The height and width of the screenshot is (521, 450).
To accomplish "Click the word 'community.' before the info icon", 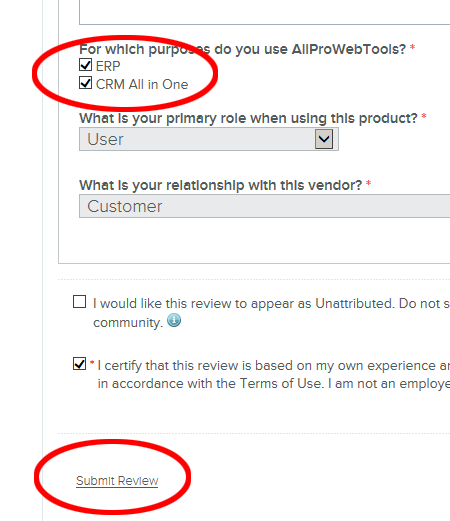I will [128, 323].
